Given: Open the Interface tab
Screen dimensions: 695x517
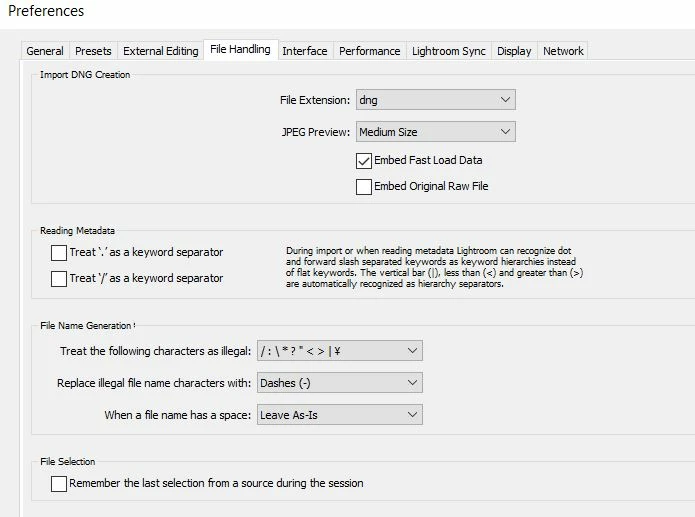Looking at the screenshot, I should pos(305,51).
